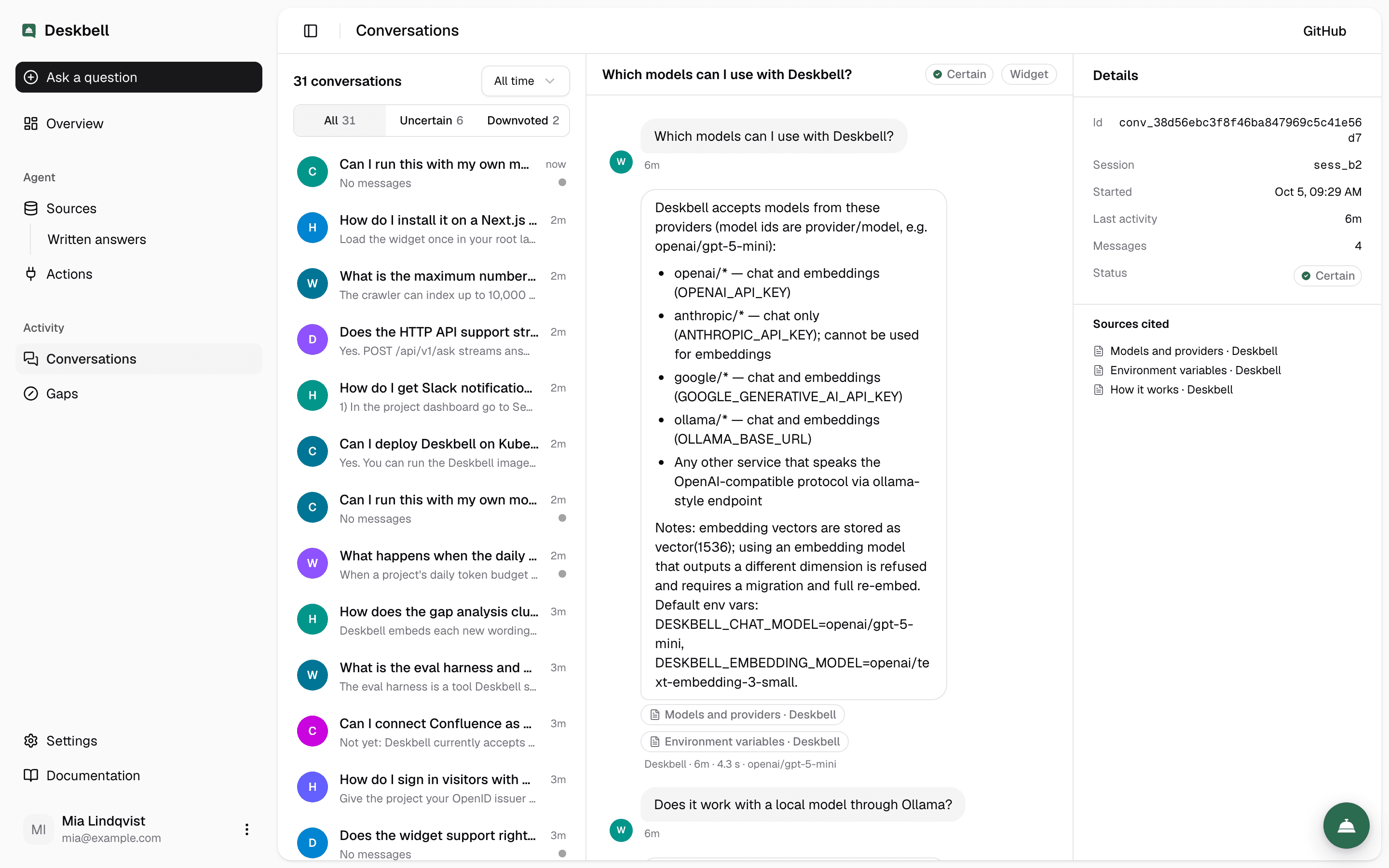The height and width of the screenshot is (868, 1389).
Task: Click the Deskbell logo icon
Action: pyautogui.click(x=29, y=30)
